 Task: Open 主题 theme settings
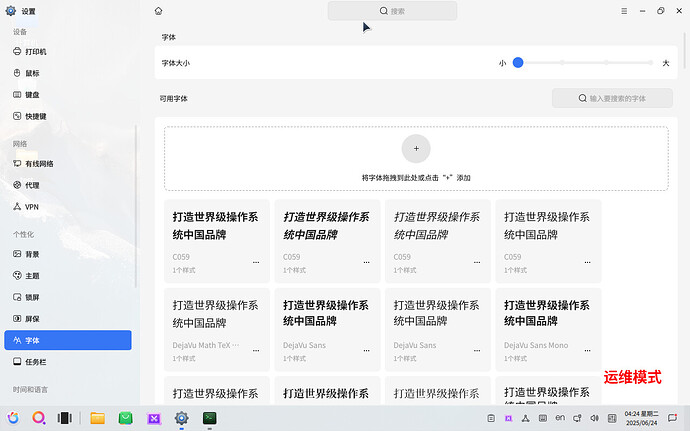click(68, 276)
